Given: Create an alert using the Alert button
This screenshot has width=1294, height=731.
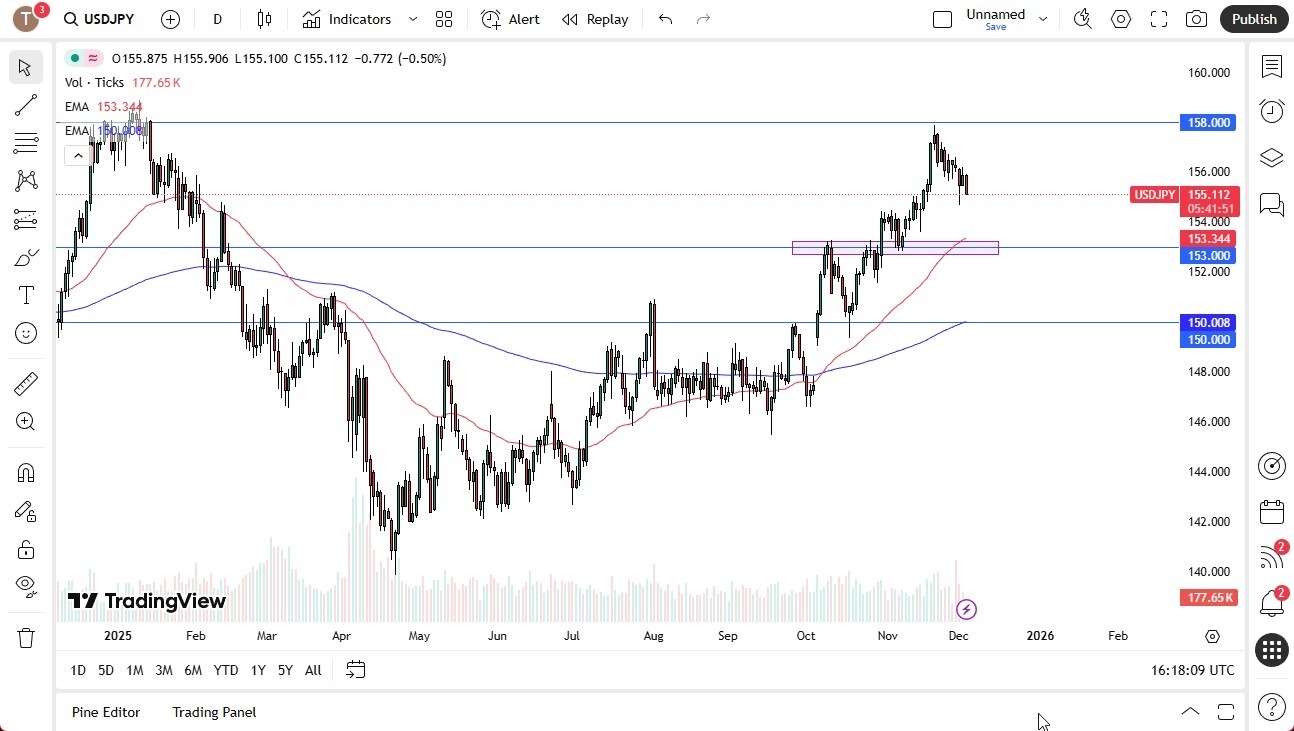Looking at the screenshot, I should 510,18.
